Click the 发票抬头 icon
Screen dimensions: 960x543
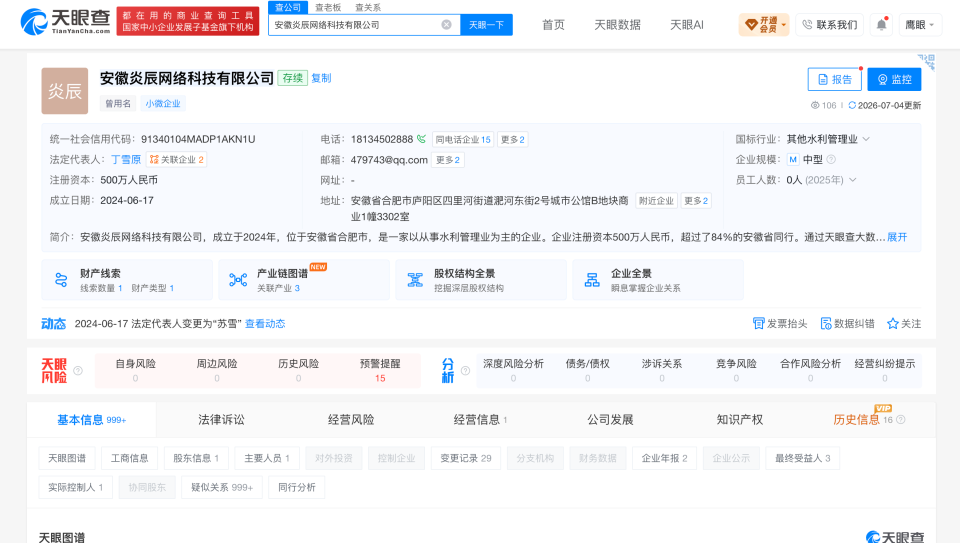[758, 323]
